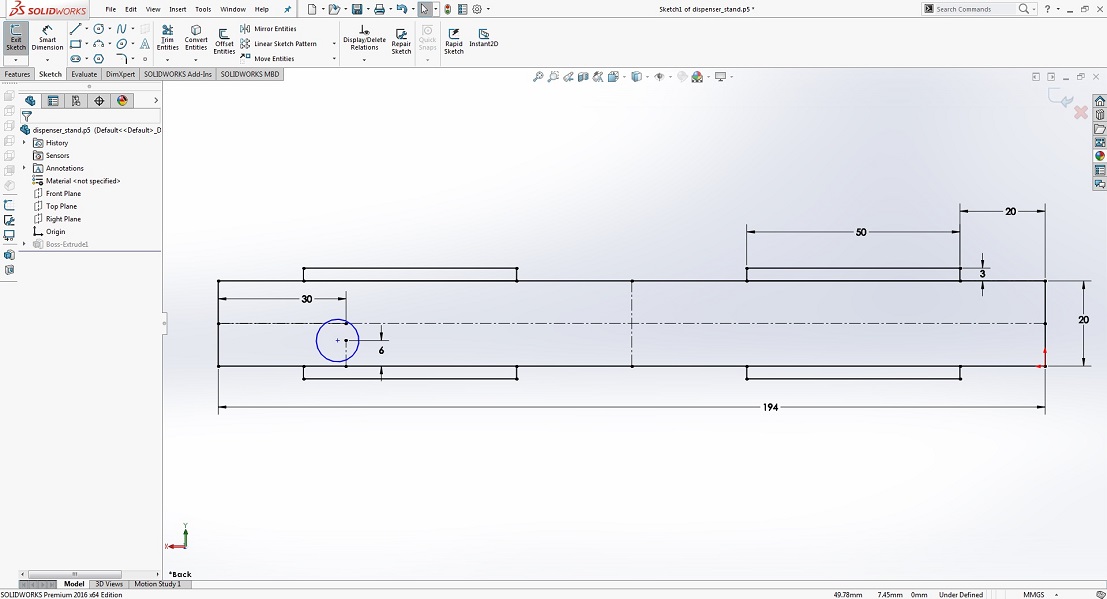Click the Save icon
This screenshot has height=599, width=1107.
click(x=357, y=9)
